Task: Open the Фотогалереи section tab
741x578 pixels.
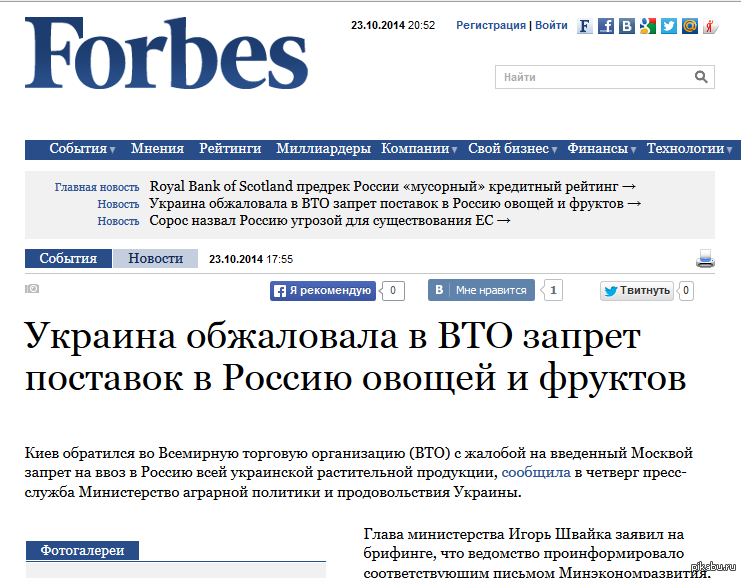Action: [x=82, y=551]
